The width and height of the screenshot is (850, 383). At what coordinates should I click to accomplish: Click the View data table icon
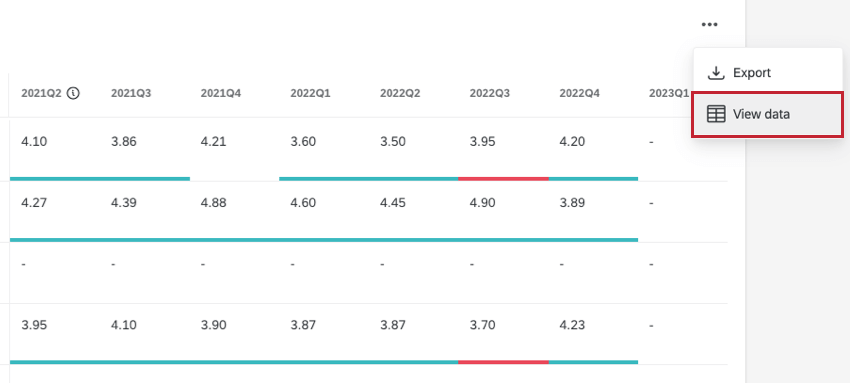716,114
